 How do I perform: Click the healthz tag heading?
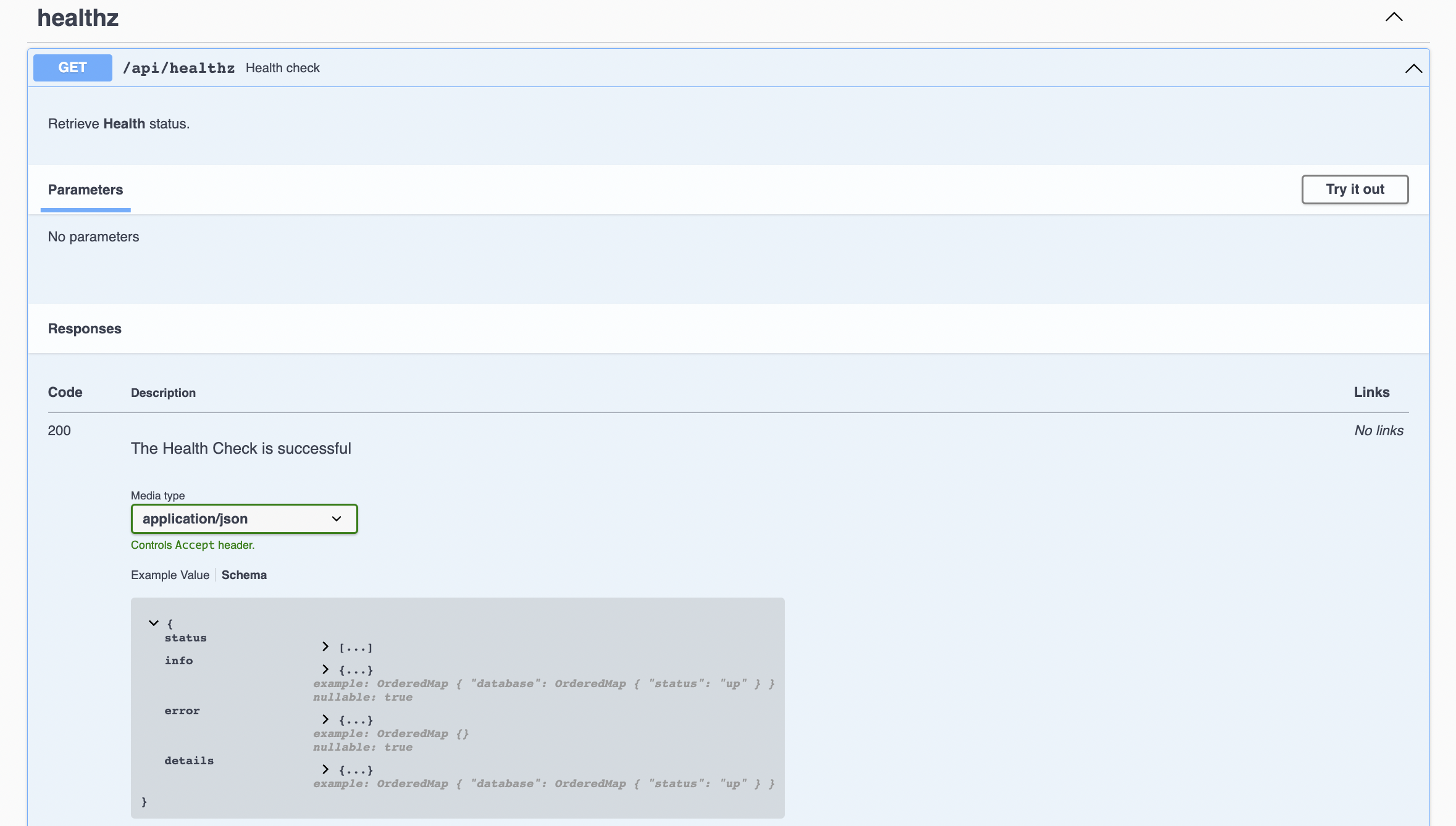tap(78, 17)
